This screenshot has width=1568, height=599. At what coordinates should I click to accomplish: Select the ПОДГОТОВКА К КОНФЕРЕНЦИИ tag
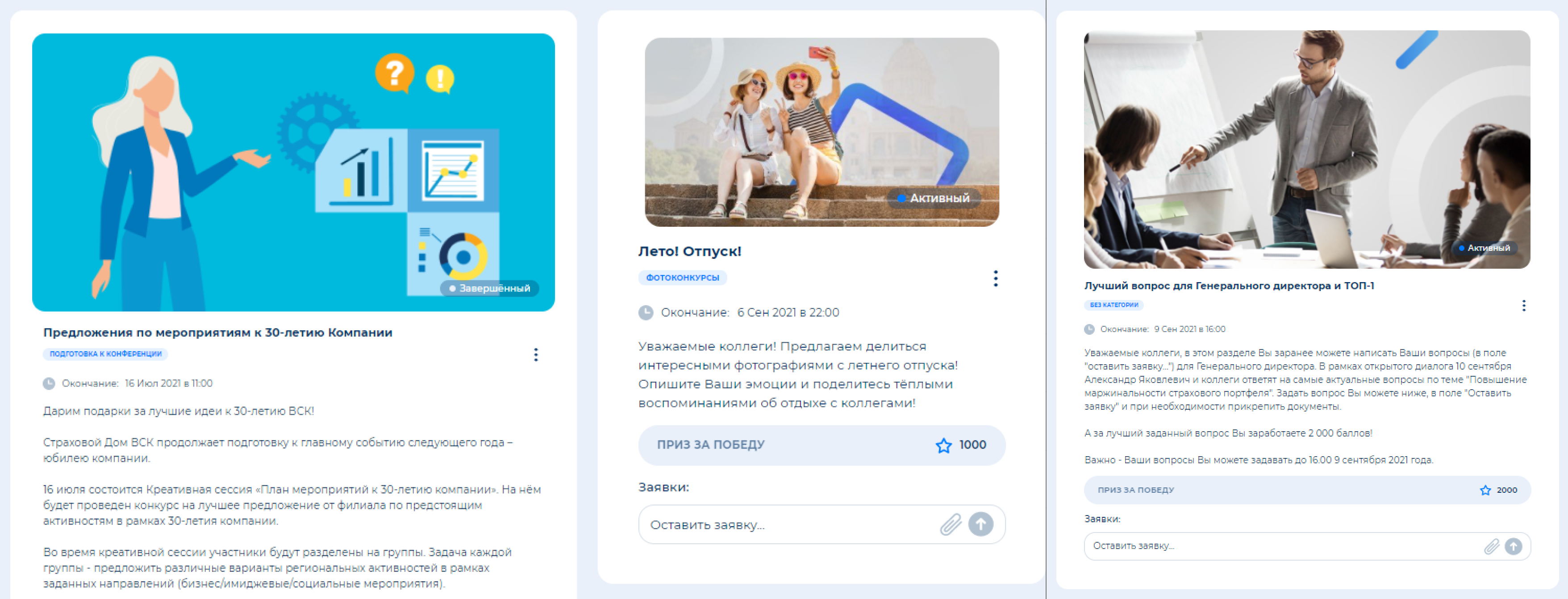(x=105, y=354)
